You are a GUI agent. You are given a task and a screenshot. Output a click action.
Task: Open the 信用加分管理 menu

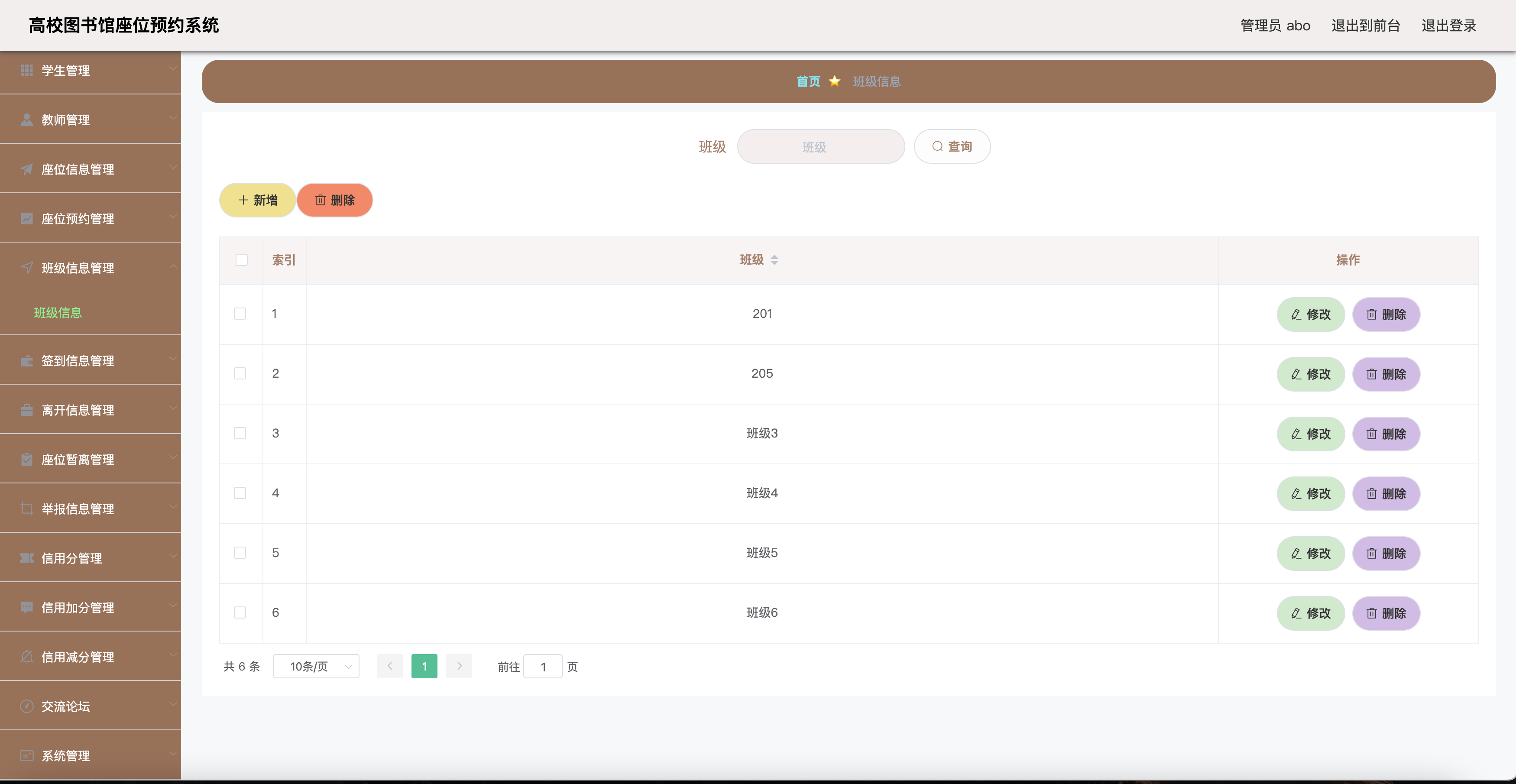pyautogui.click(x=91, y=608)
